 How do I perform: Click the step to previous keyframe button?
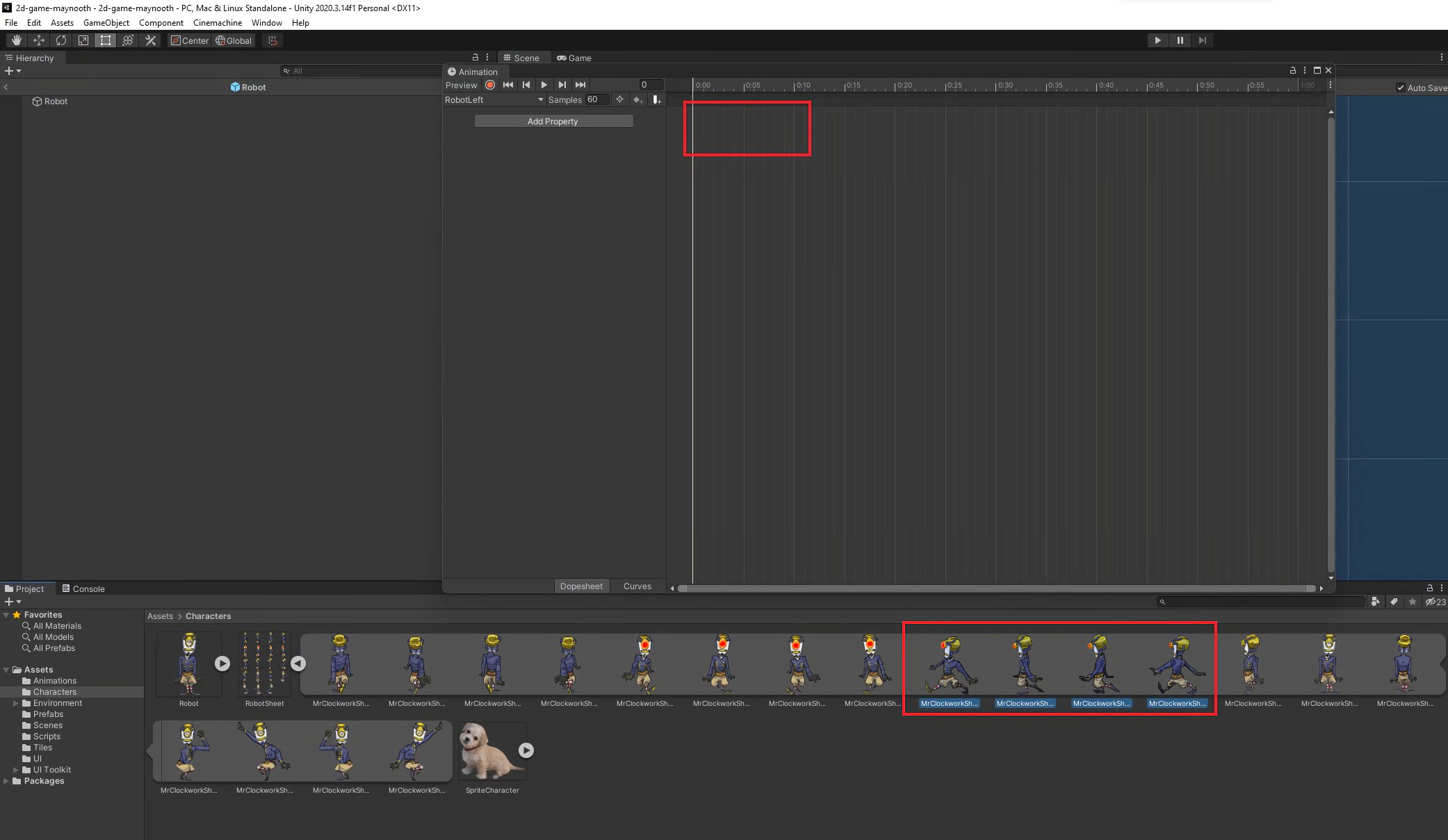click(526, 85)
